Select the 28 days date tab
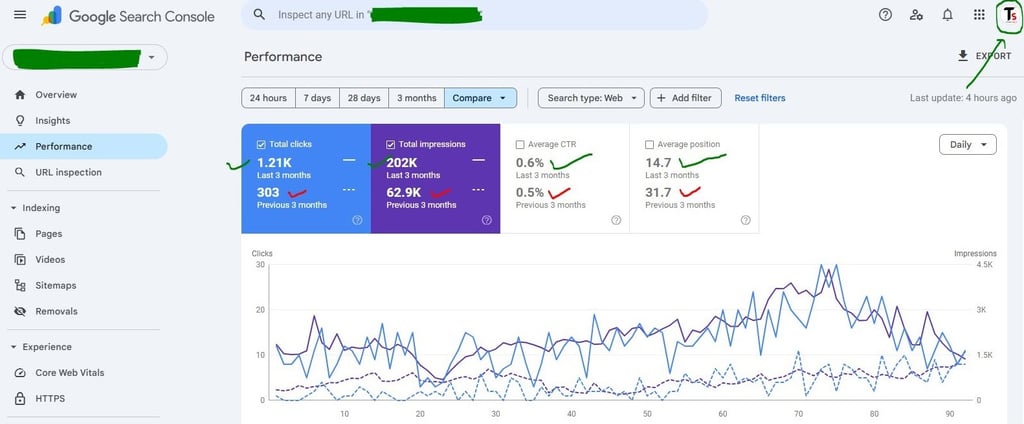1024x424 pixels. [364, 98]
